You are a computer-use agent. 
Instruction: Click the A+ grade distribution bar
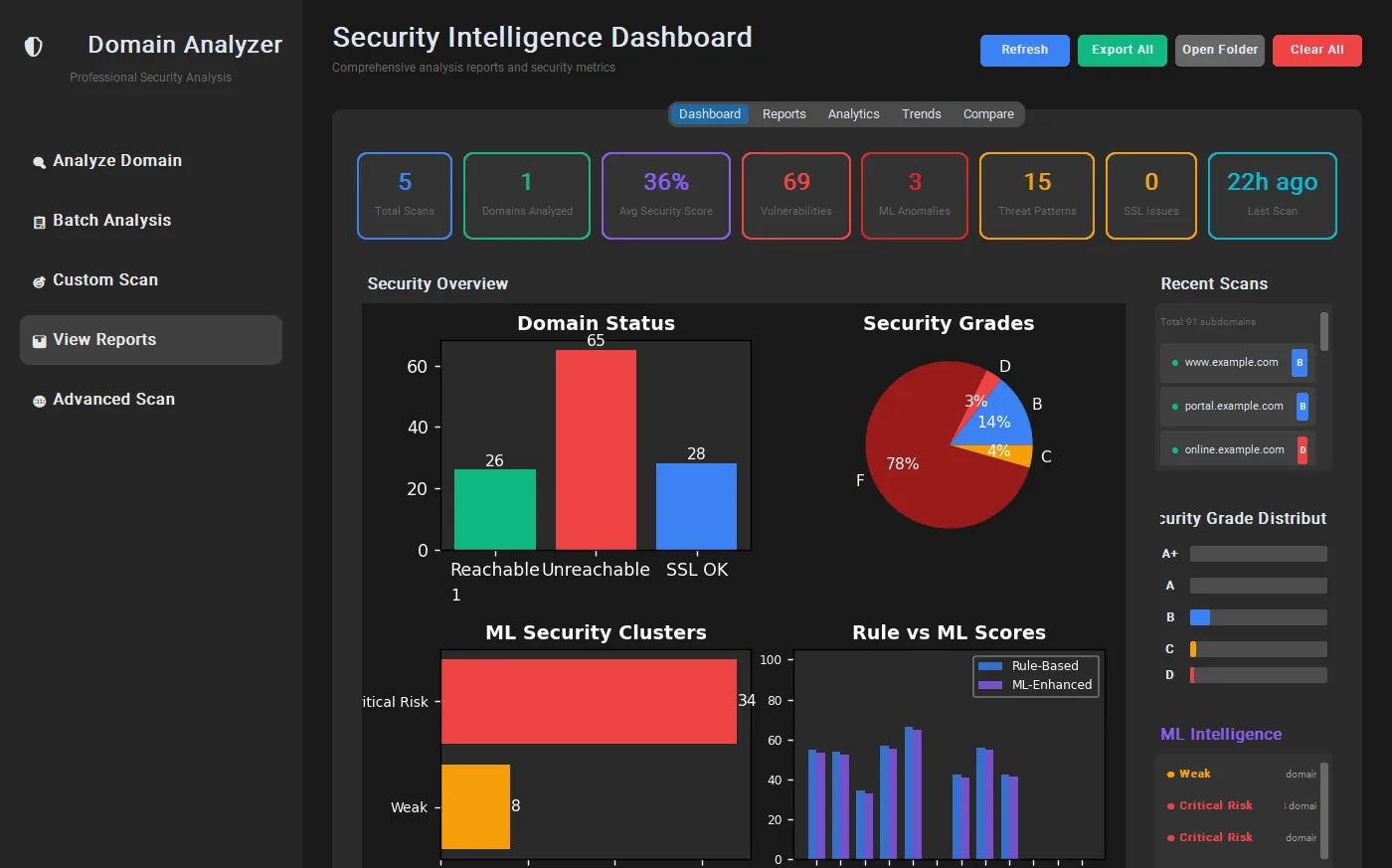tap(1259, 554)
